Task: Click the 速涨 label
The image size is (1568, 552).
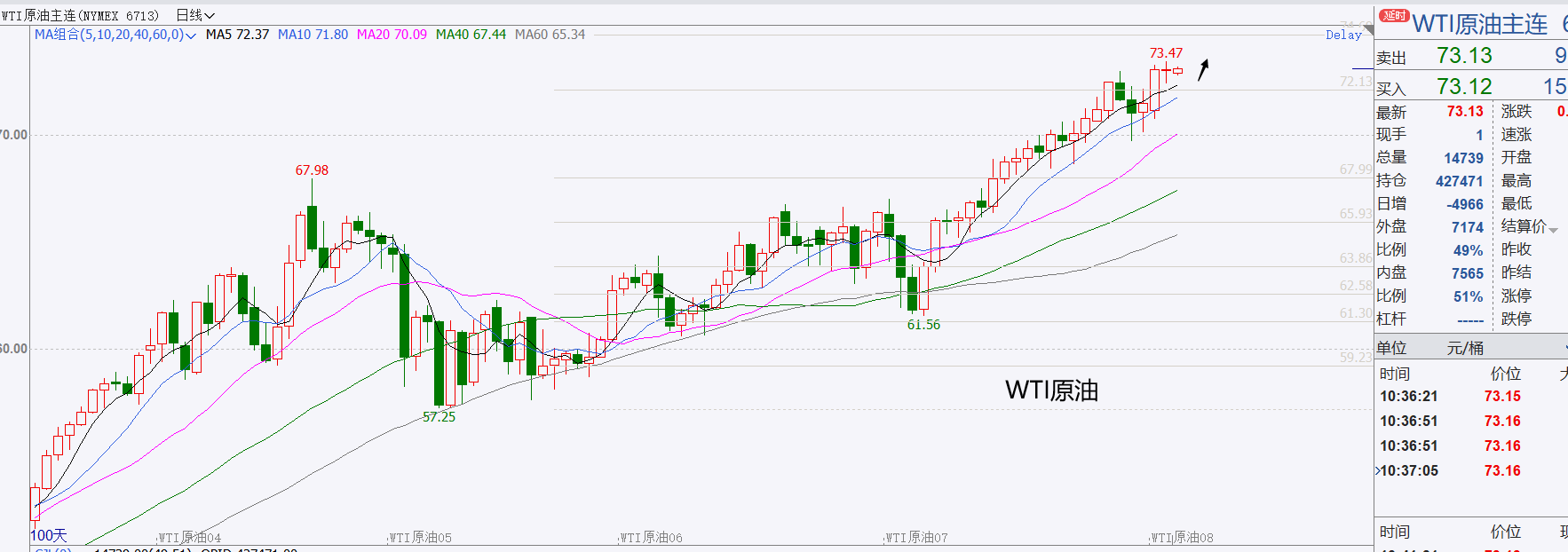Action: pos(1517,134)
